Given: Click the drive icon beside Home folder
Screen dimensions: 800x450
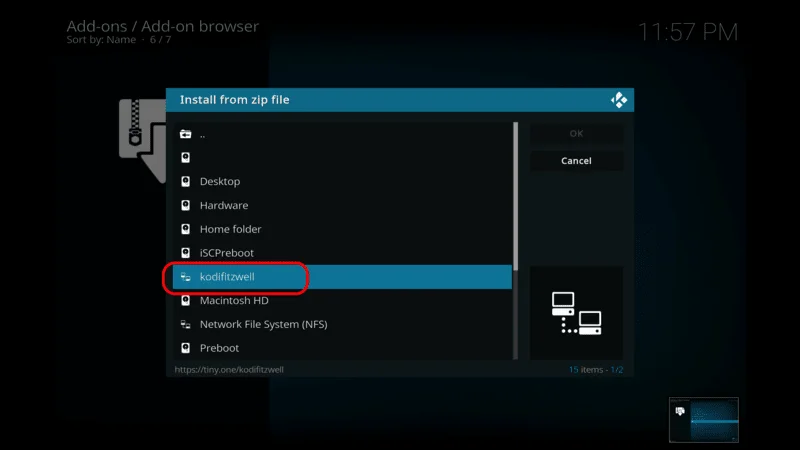Looking at the screenshot, I should [186, 229].
